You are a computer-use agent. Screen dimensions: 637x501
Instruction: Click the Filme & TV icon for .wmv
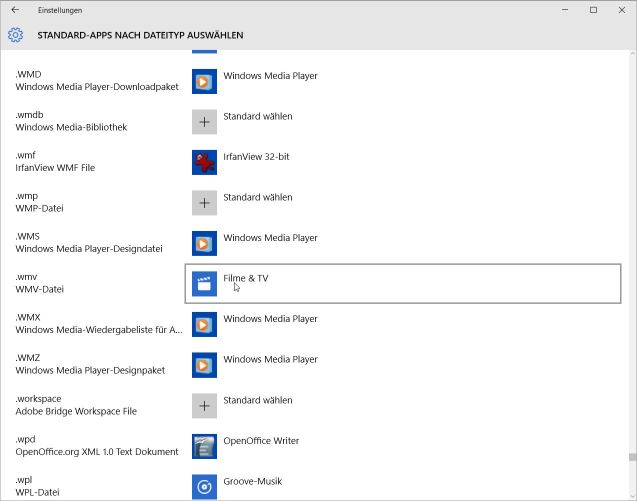[204, 284]
